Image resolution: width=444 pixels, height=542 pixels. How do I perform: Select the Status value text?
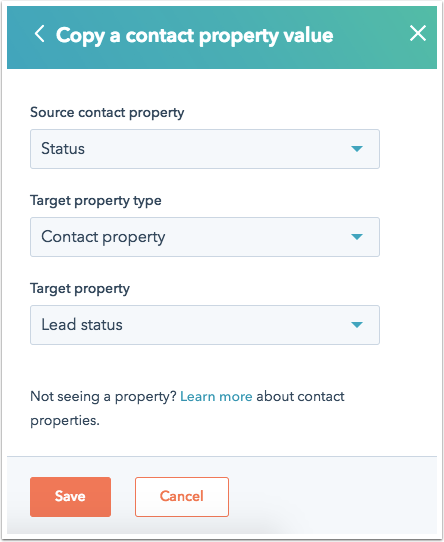pyautogui.click(x=63, y=149)
